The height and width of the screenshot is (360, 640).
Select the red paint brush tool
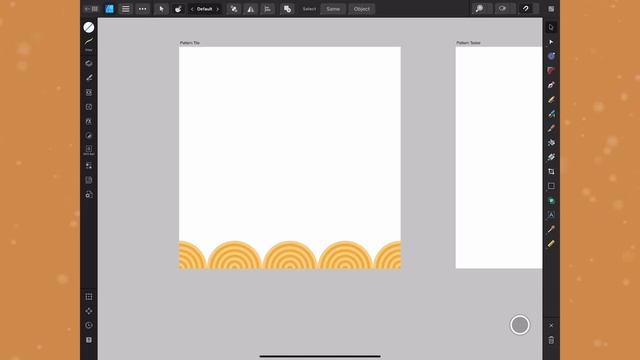(551, 128)
